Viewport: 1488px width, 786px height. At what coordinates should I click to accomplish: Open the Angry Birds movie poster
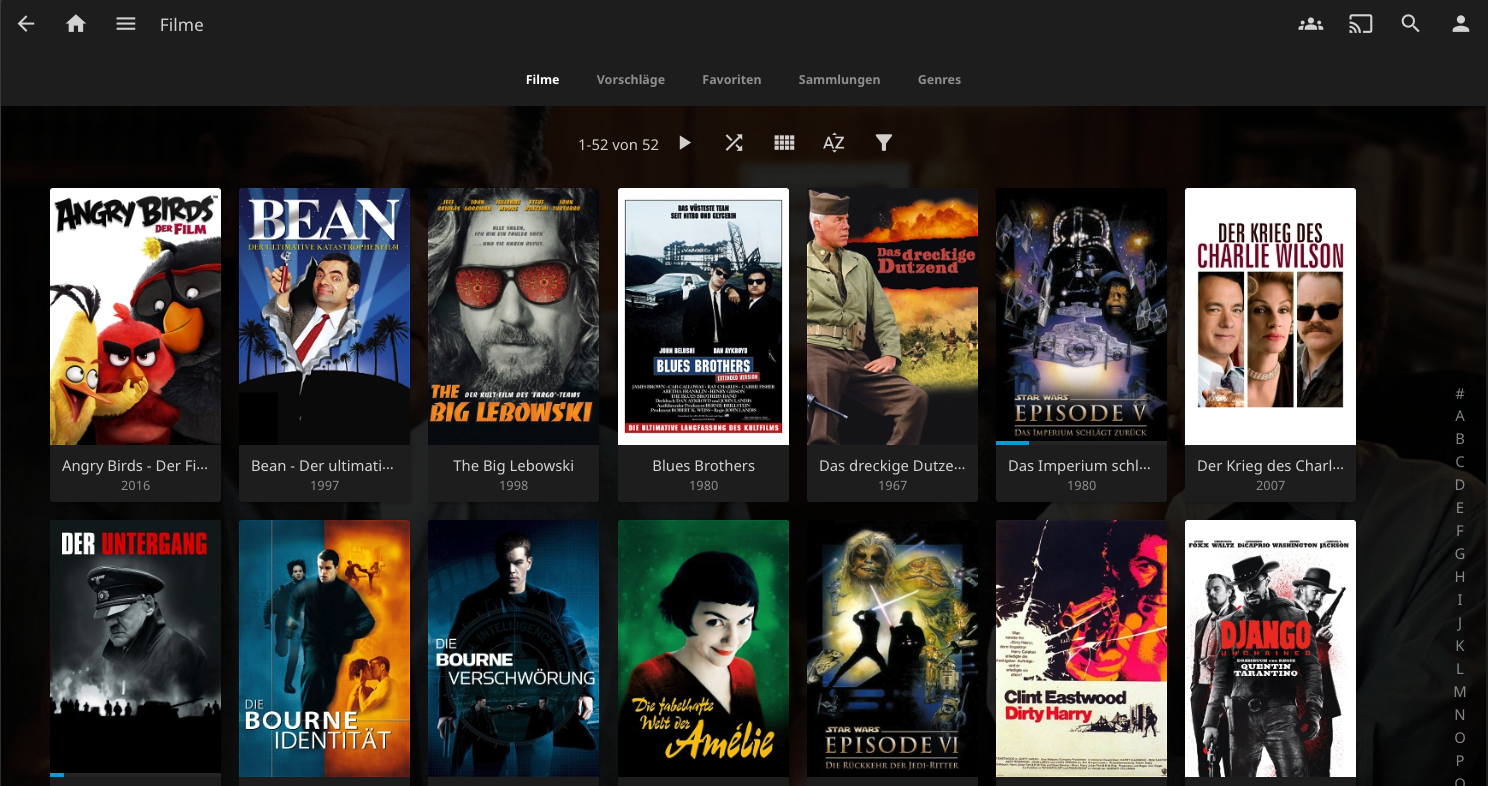point(135,316)
